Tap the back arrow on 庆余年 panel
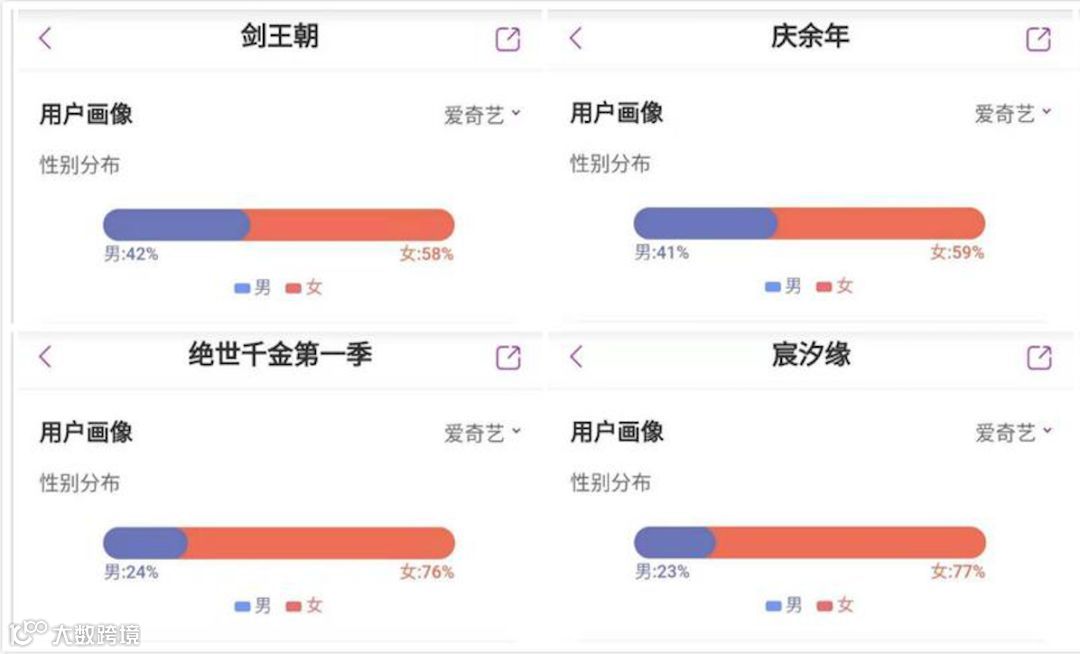 574,37
